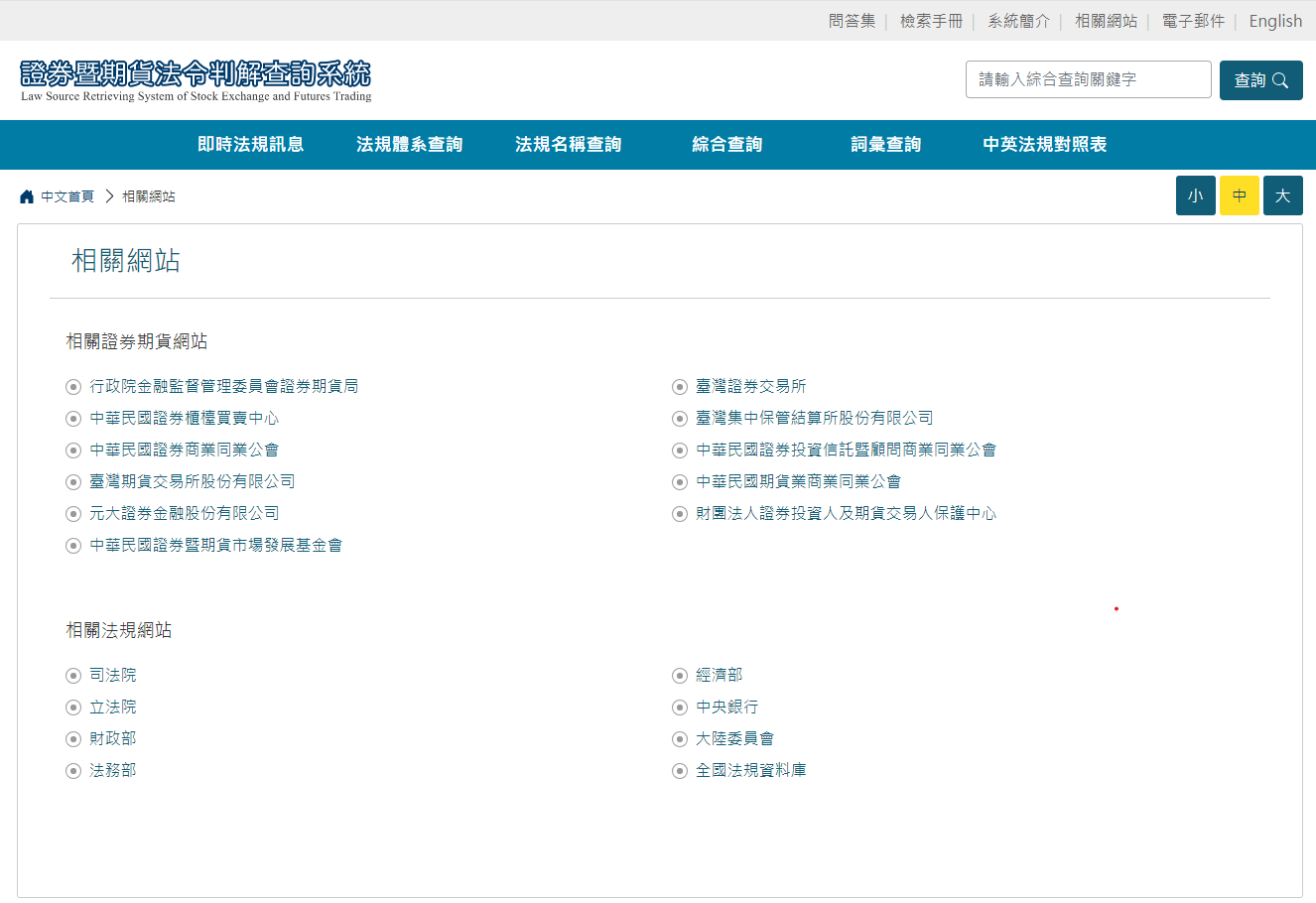Click bullet icon beside 財政部

pyautogui.click(x=73, y=739)
